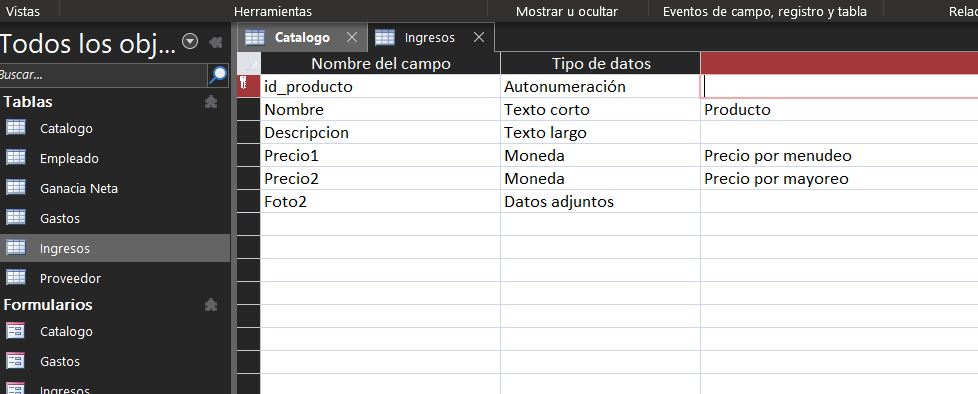The image size is (978, 394).
Task: Select the id_producto primary key row selector
Action: 248,86
